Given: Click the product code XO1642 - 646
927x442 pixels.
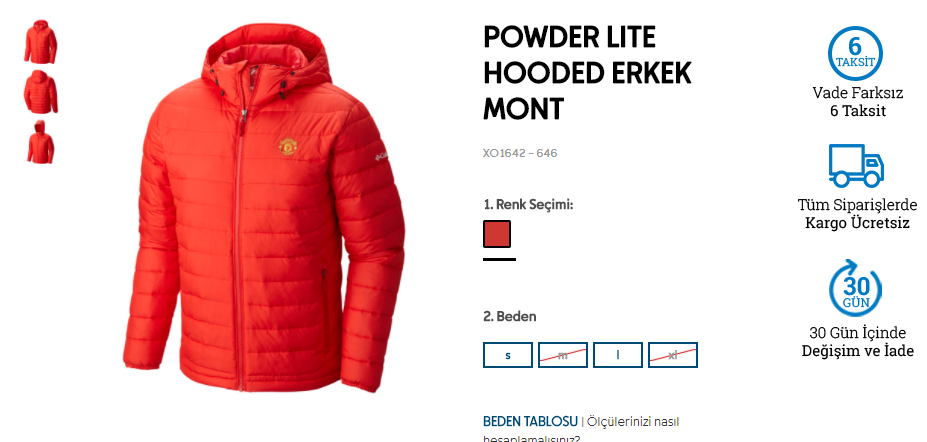Looking at the screenshot, I should (x=520, y=154).
